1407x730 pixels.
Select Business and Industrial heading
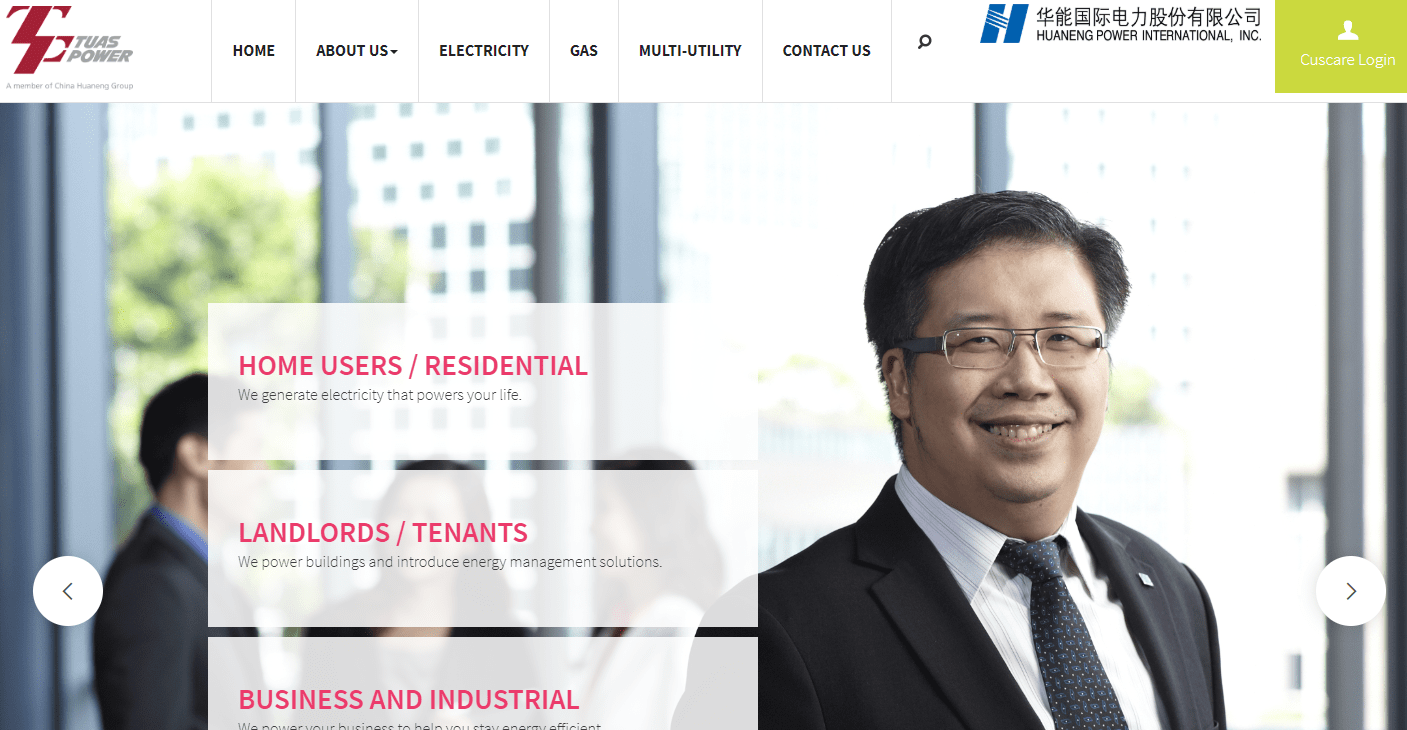point(409,700)
